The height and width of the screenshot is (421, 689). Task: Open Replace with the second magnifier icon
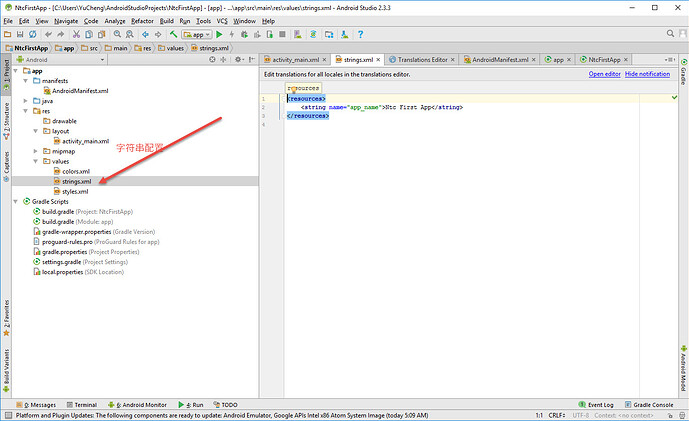coord(130,34)
